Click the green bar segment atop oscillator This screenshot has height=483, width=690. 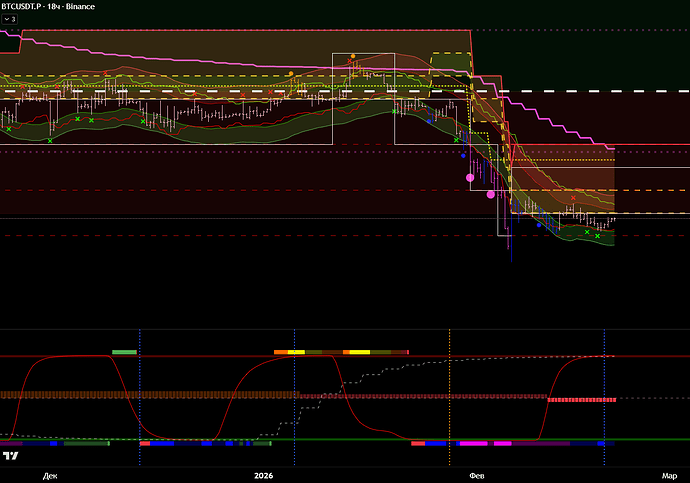[124, 352]
